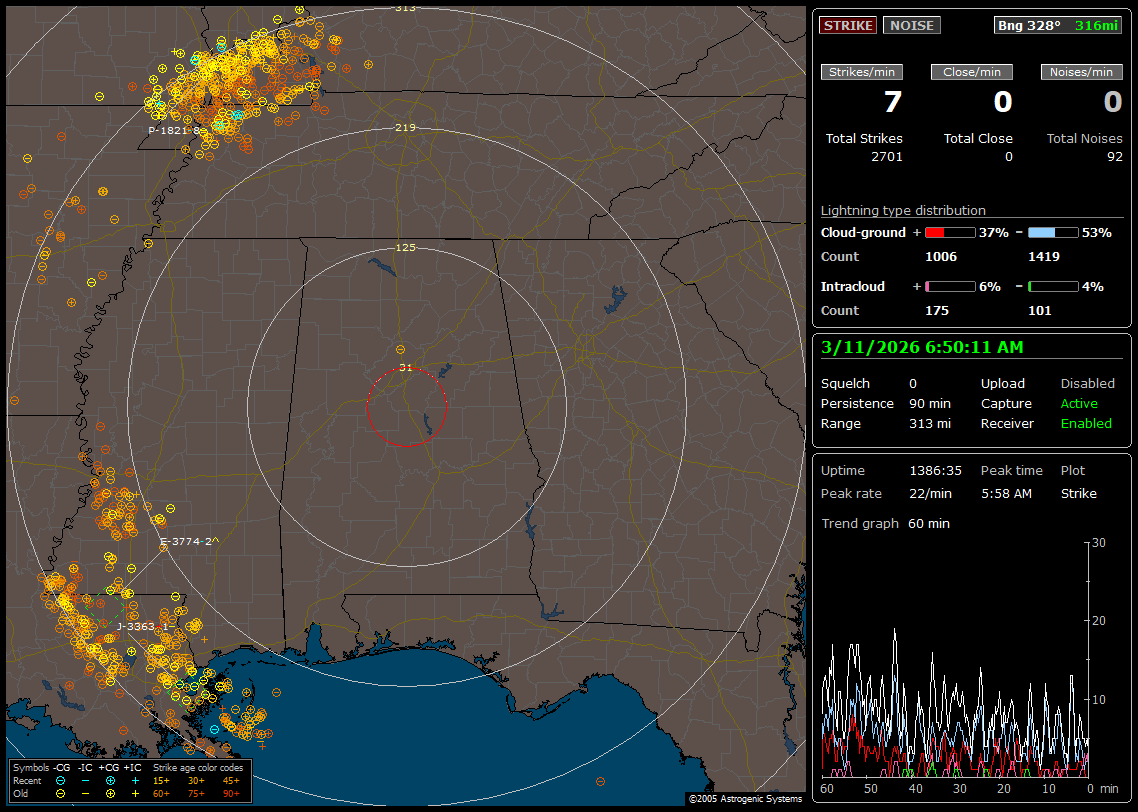
Task: Click the old -CG yellow symbol in legend
Action: coord(61,793)
